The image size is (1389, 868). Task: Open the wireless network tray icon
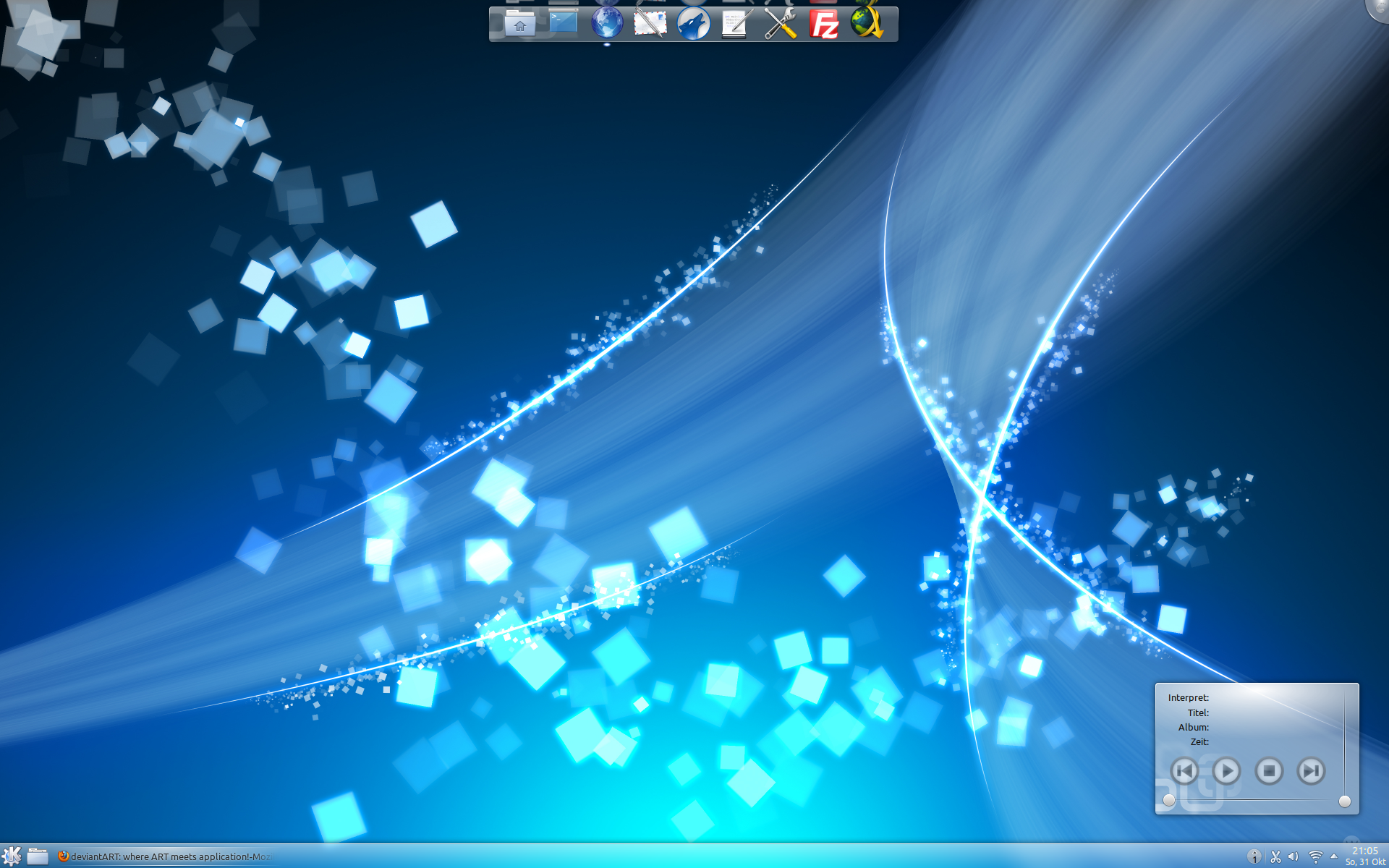pos(1316,857)
